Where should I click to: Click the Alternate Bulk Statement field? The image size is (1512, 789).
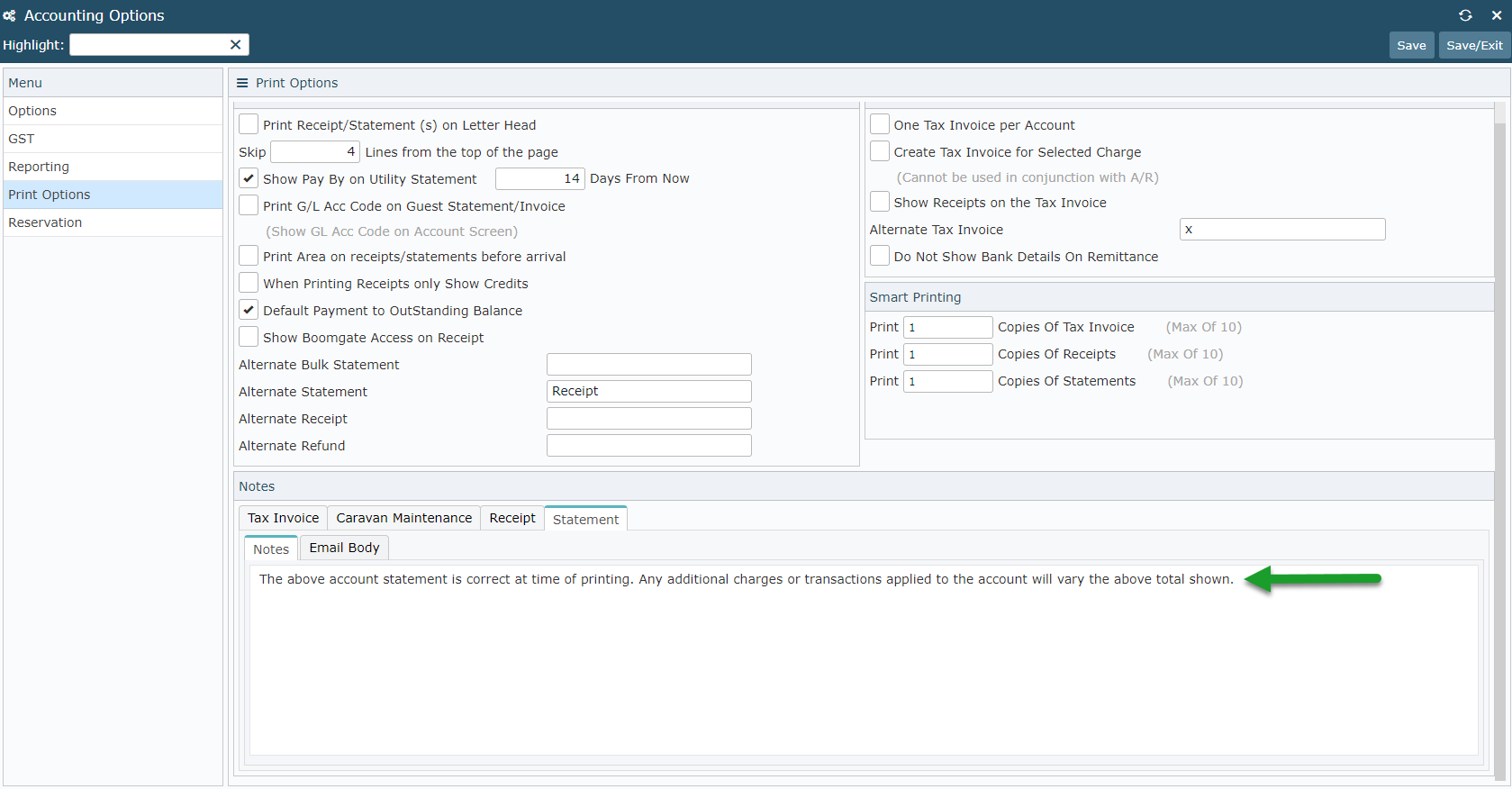click(x=648, y=364)
